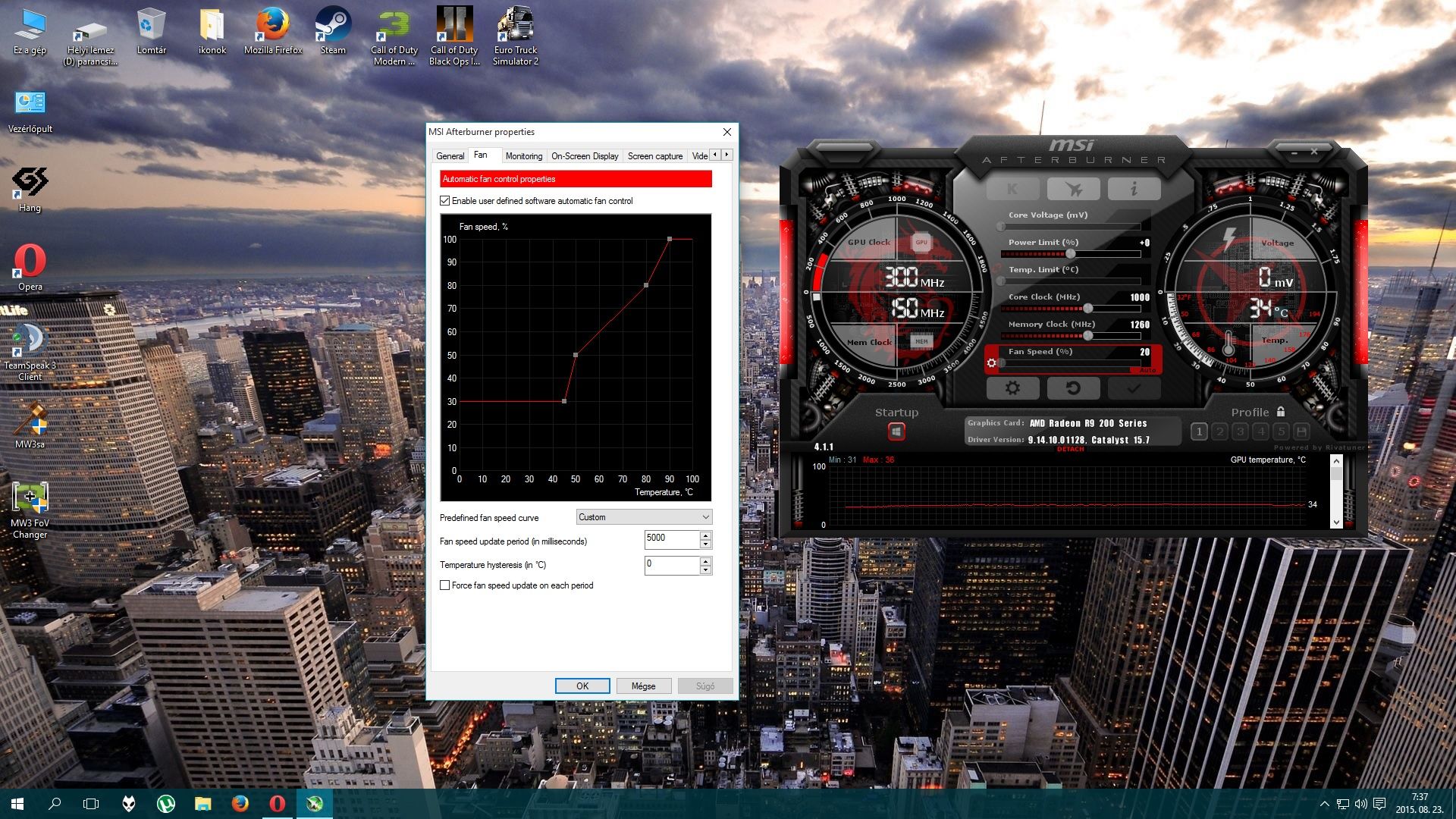Screen dimensions: 1456x819
Task: Click the taskbar clock showing 7:37
Action: [x=1421, y=804]
